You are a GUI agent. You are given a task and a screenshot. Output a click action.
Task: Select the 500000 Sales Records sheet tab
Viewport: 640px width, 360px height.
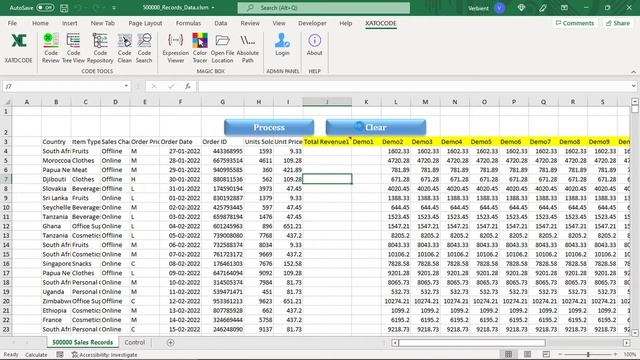click(x=82, y=342)
